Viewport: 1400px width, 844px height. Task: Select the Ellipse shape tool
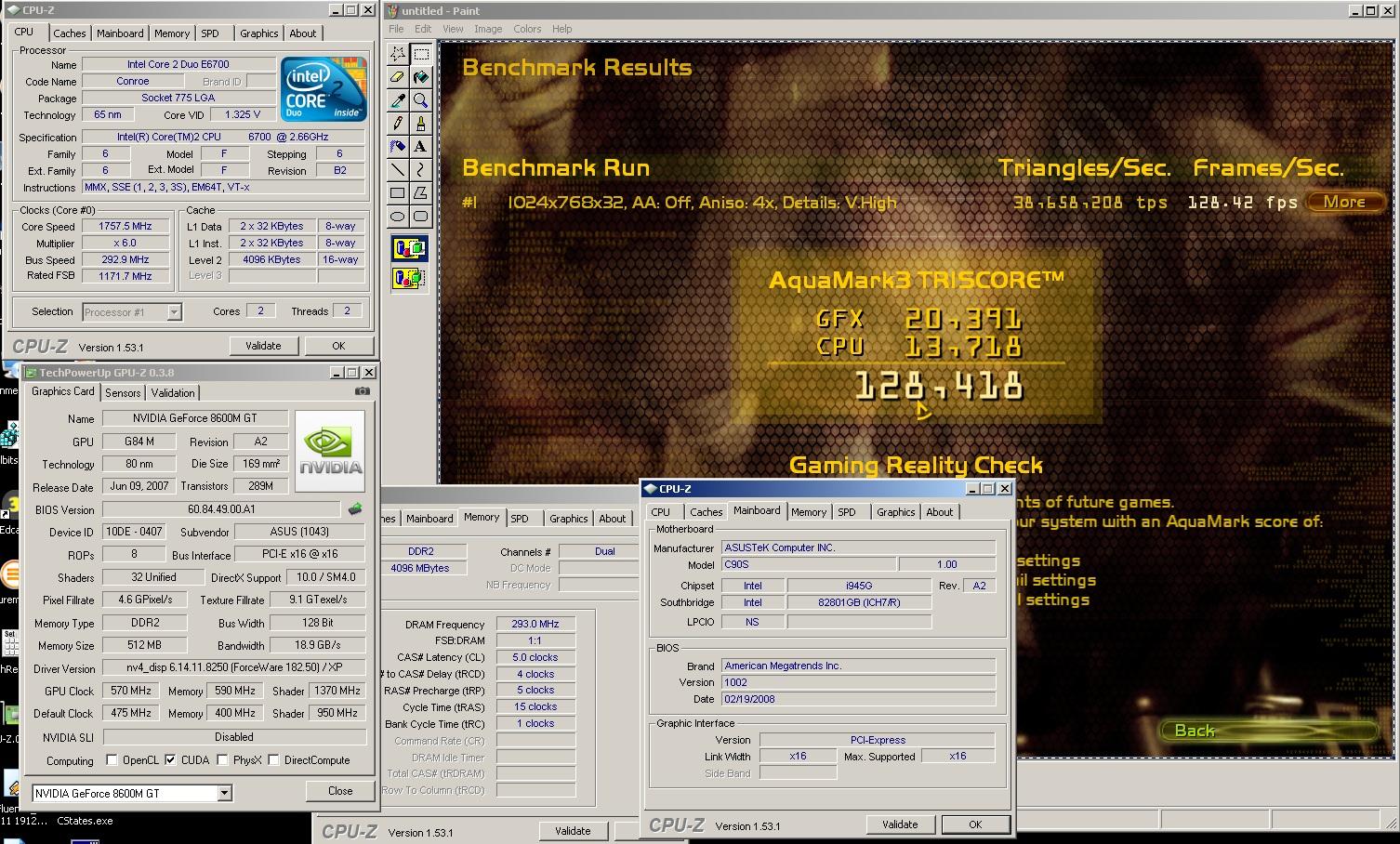point(398,217)
